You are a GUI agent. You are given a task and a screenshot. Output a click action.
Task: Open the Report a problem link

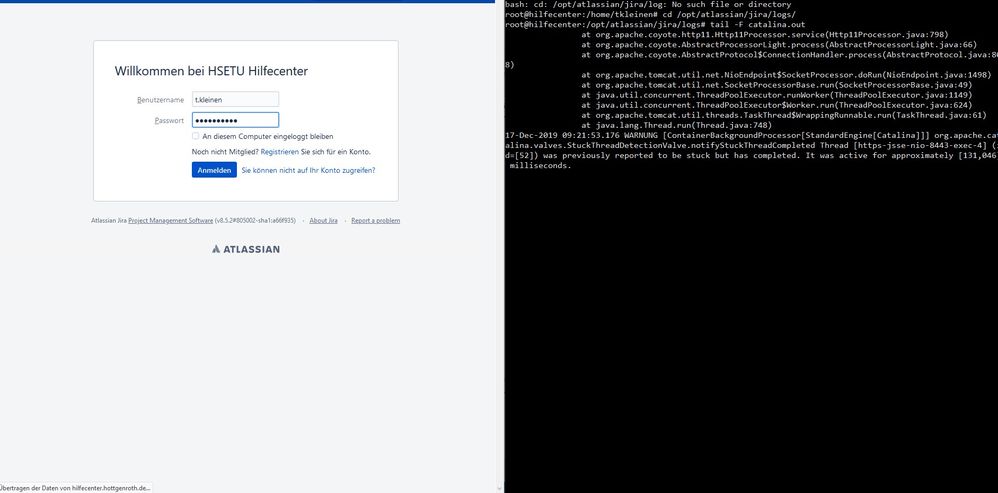coord(376,221)
